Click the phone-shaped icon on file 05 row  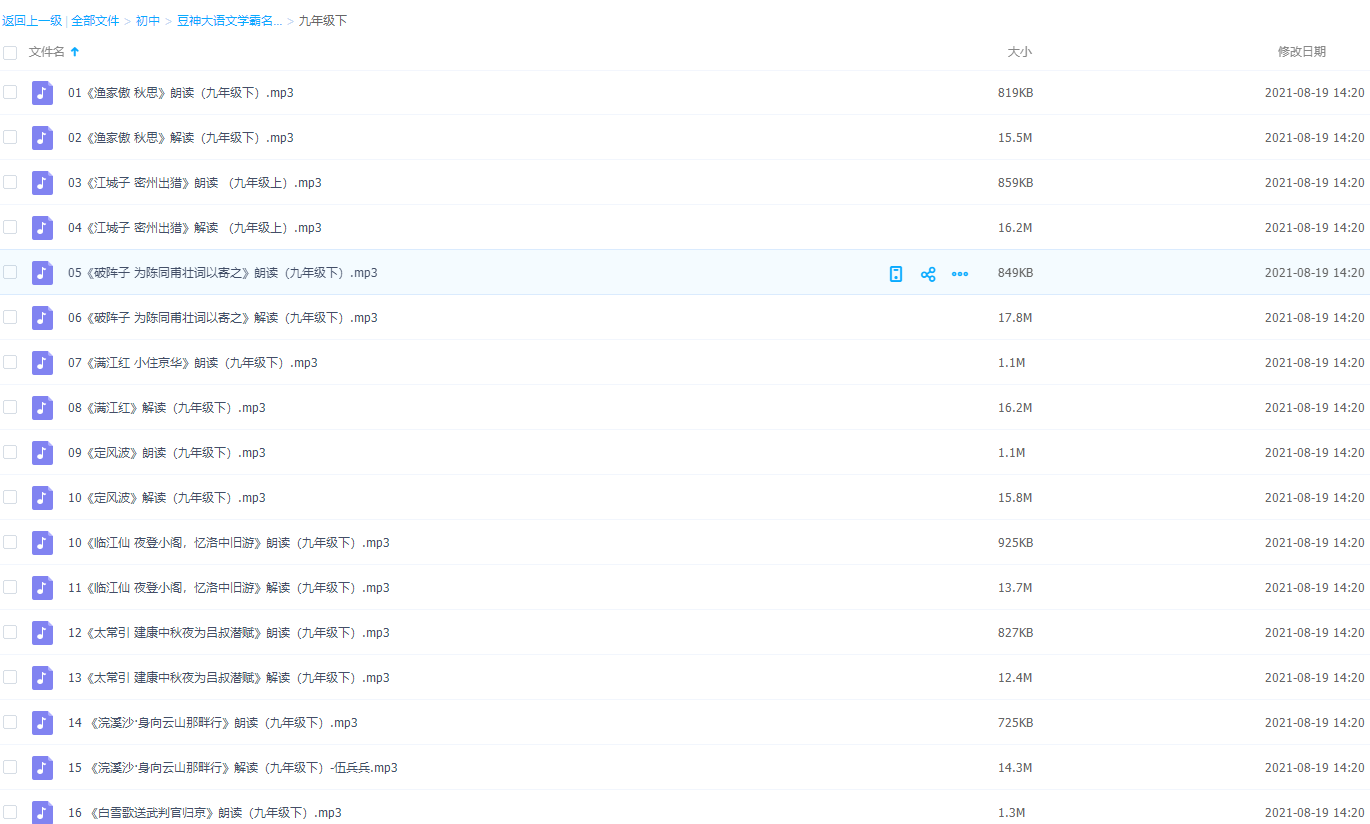click(896, 274)
